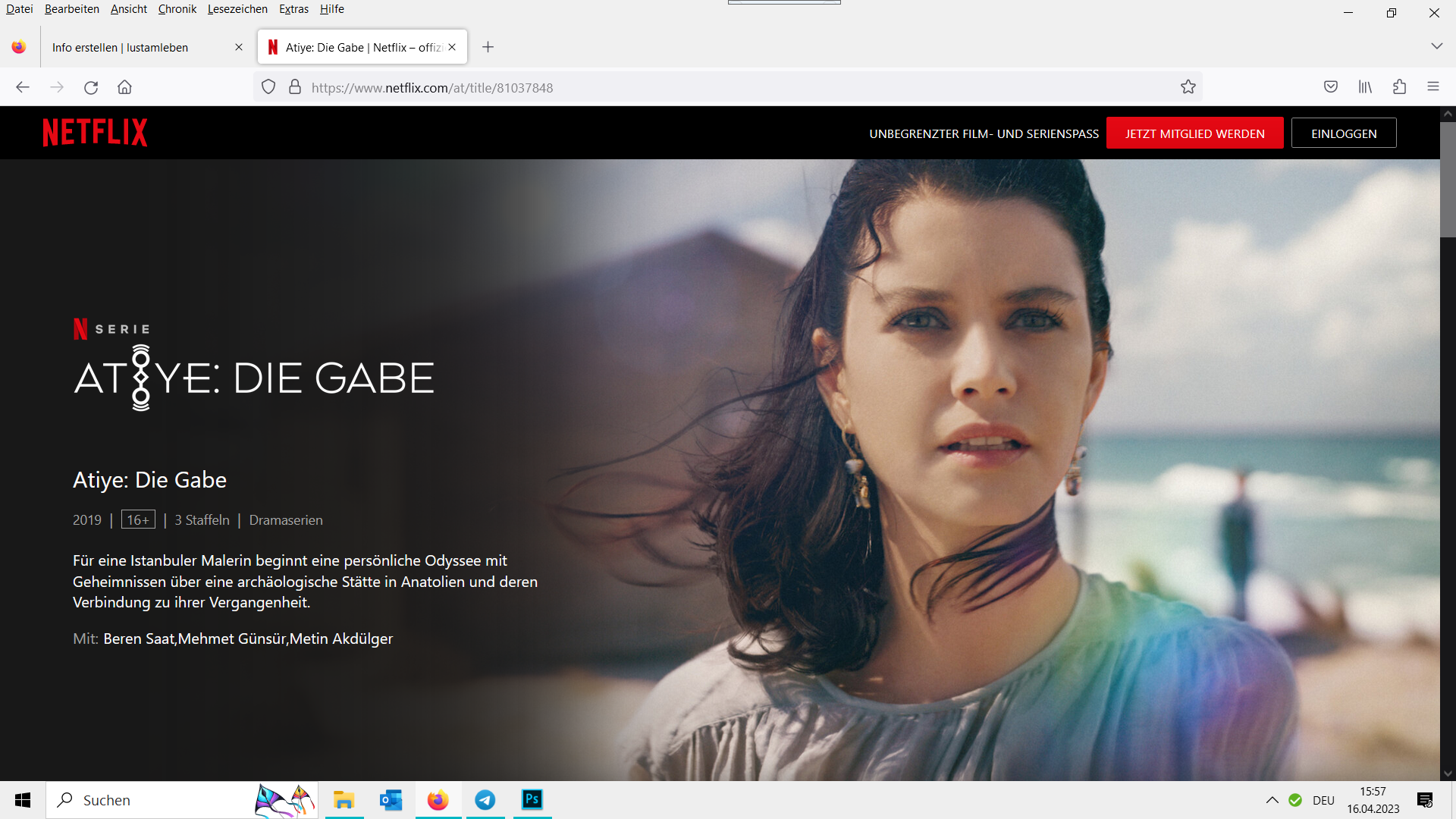
Task: Close the Netflix tab
Action: point(452,47)
